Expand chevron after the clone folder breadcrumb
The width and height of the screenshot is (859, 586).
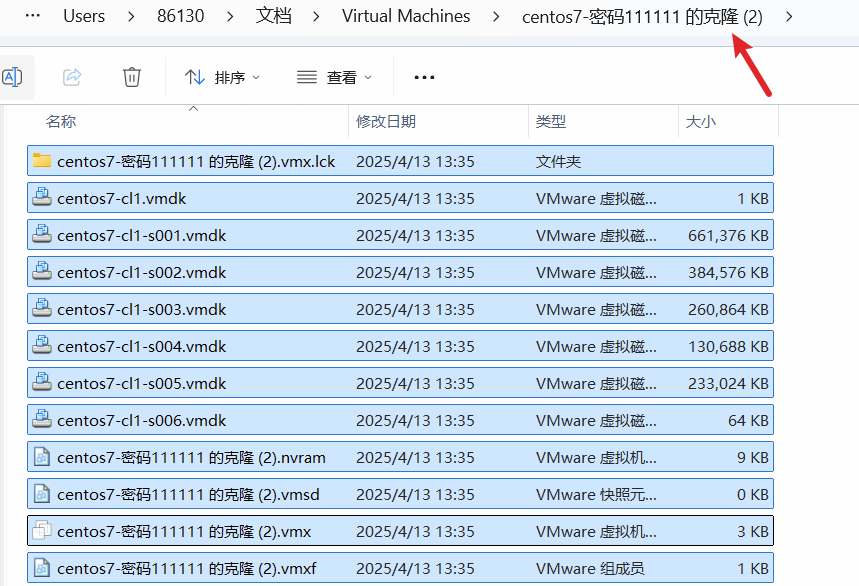[789, 17]
